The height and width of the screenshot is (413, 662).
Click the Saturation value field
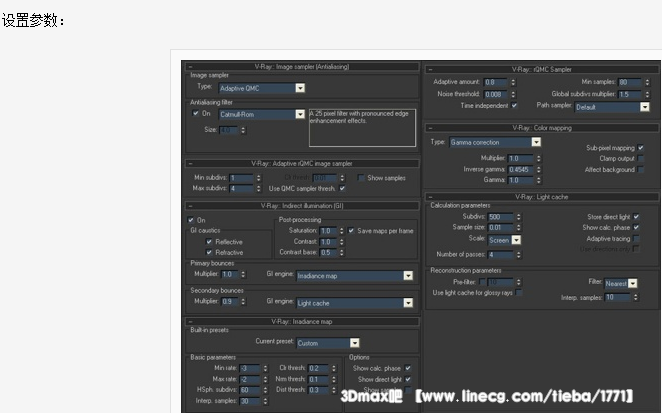click(x=328, y=231)
